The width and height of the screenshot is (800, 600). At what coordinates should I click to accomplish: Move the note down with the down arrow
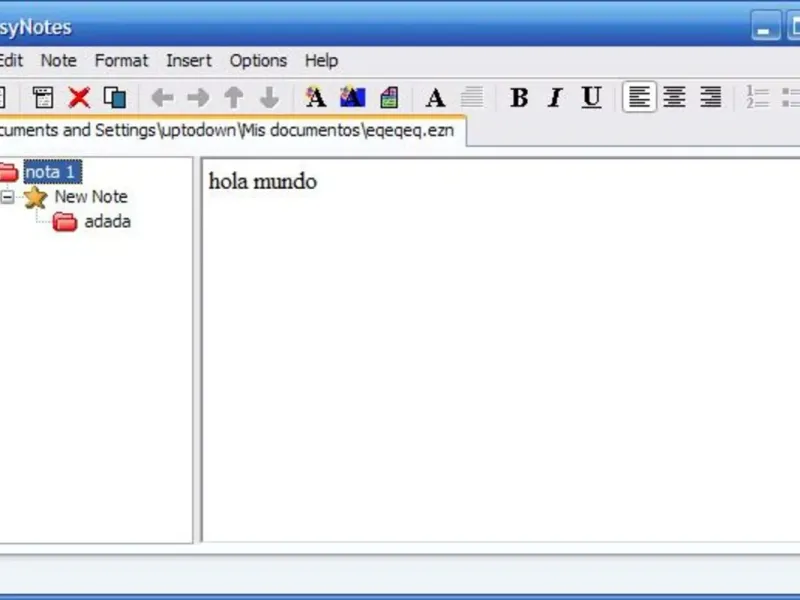point(269,97)
